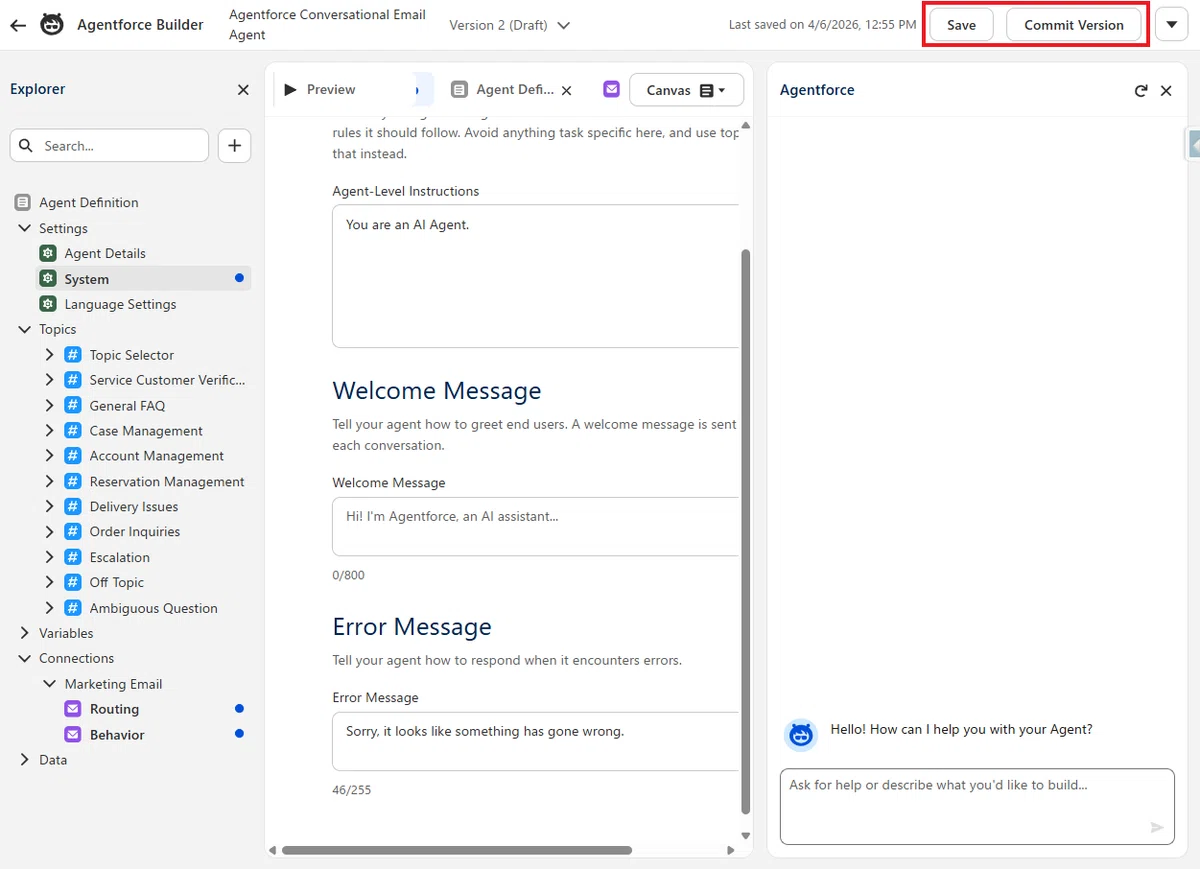Screen dimensions: 1200x869
Task: Close the Agentforce chat panel
Action: (1166, 91)
